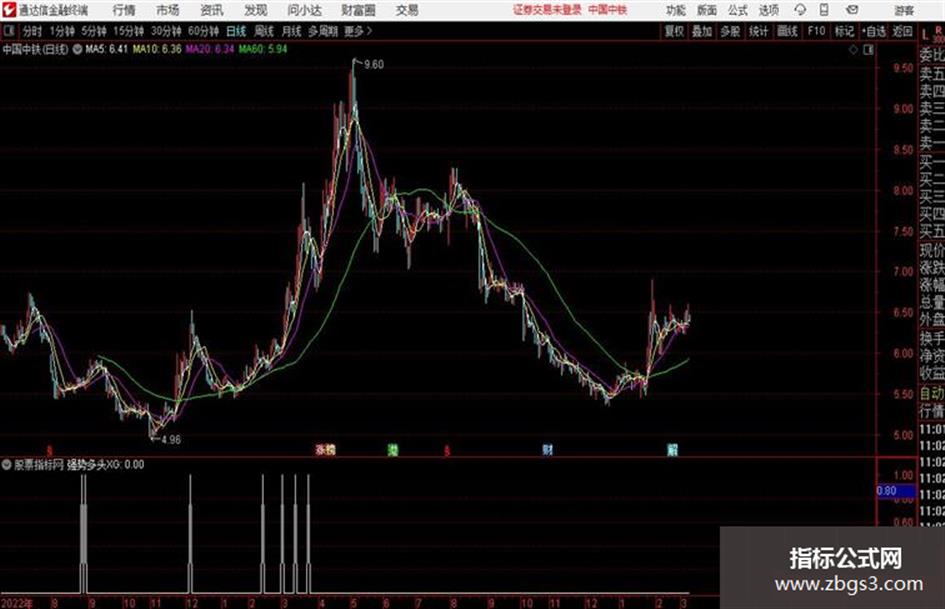945x609 pixels.
Task: Switch to the 15分钟 period tab
Action: (128, 31)
